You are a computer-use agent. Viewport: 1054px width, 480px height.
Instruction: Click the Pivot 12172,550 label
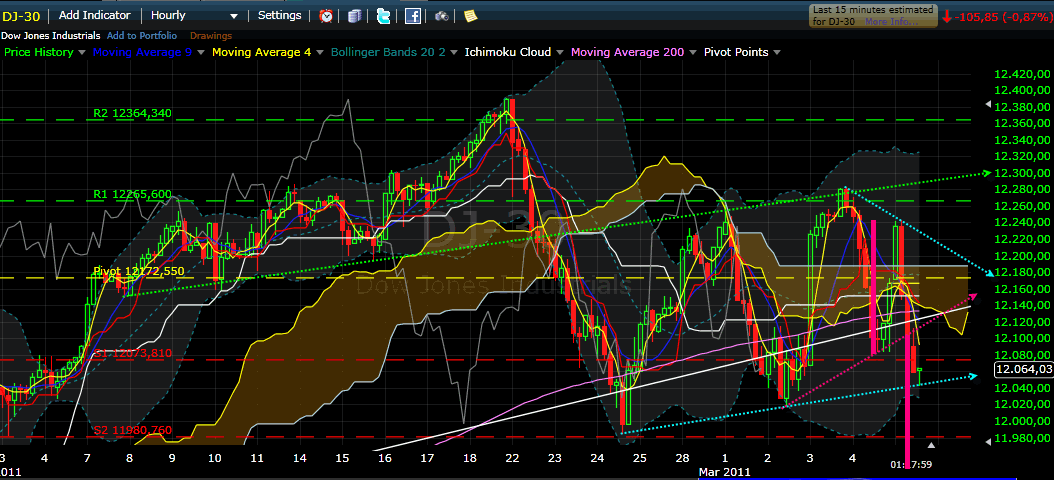pos(137,271)
